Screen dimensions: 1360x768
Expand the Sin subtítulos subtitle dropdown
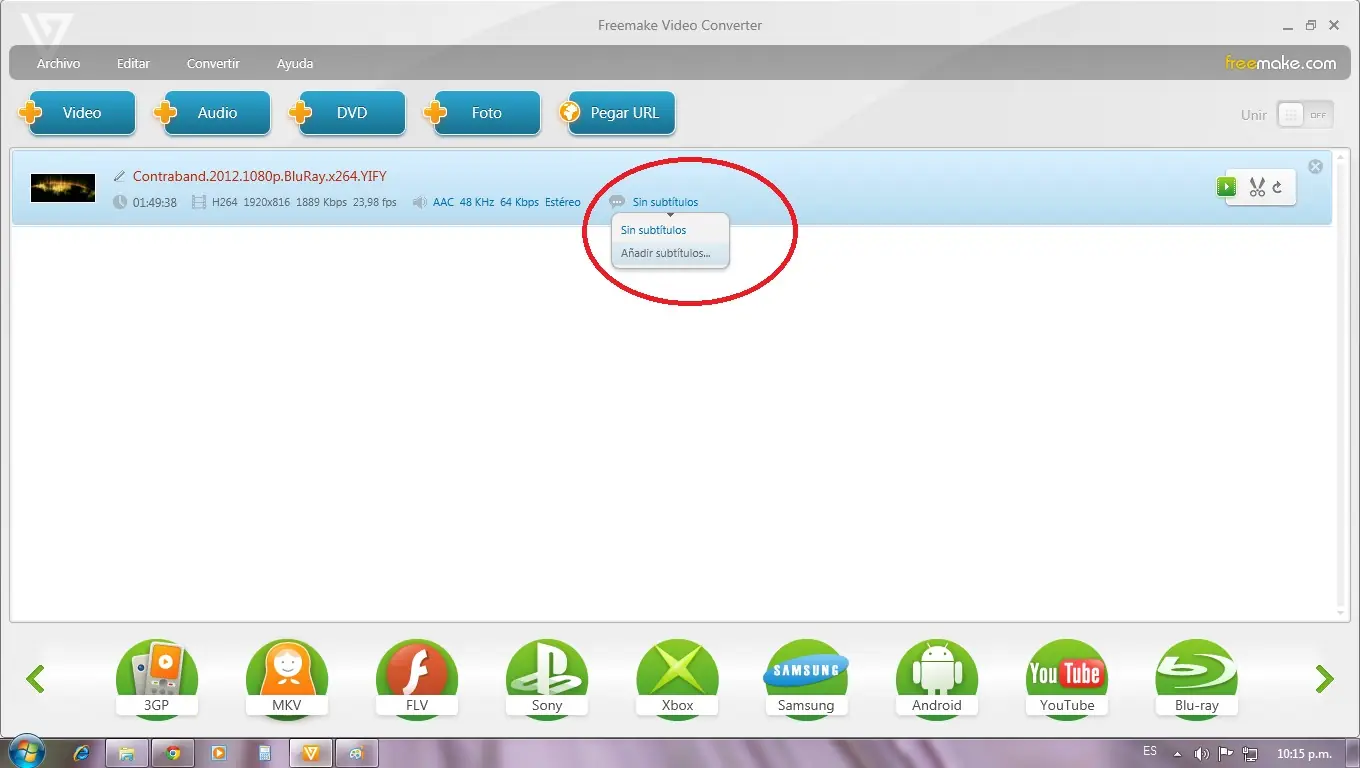pos(665,202)
